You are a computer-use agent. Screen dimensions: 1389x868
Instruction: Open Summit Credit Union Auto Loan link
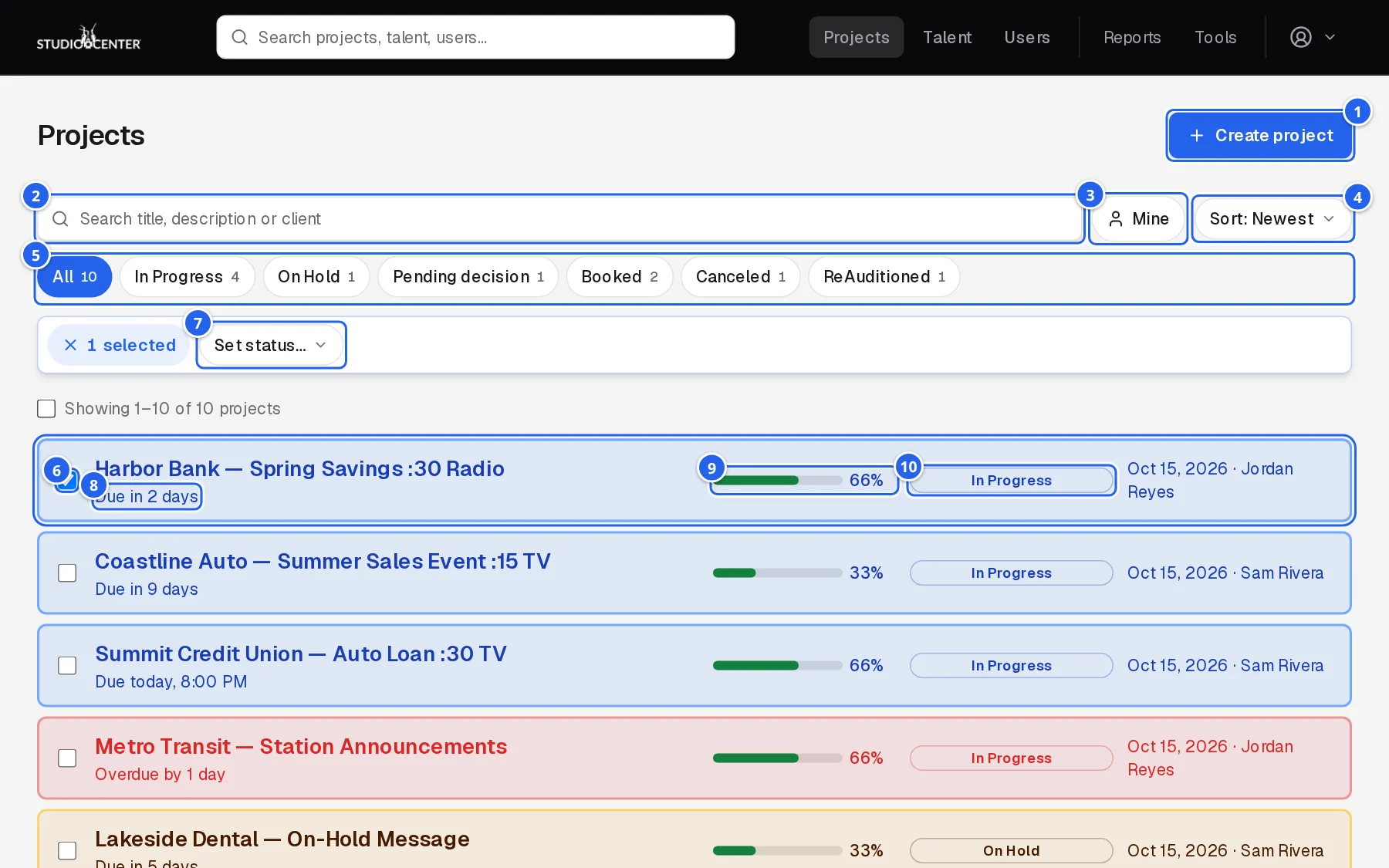301,654
